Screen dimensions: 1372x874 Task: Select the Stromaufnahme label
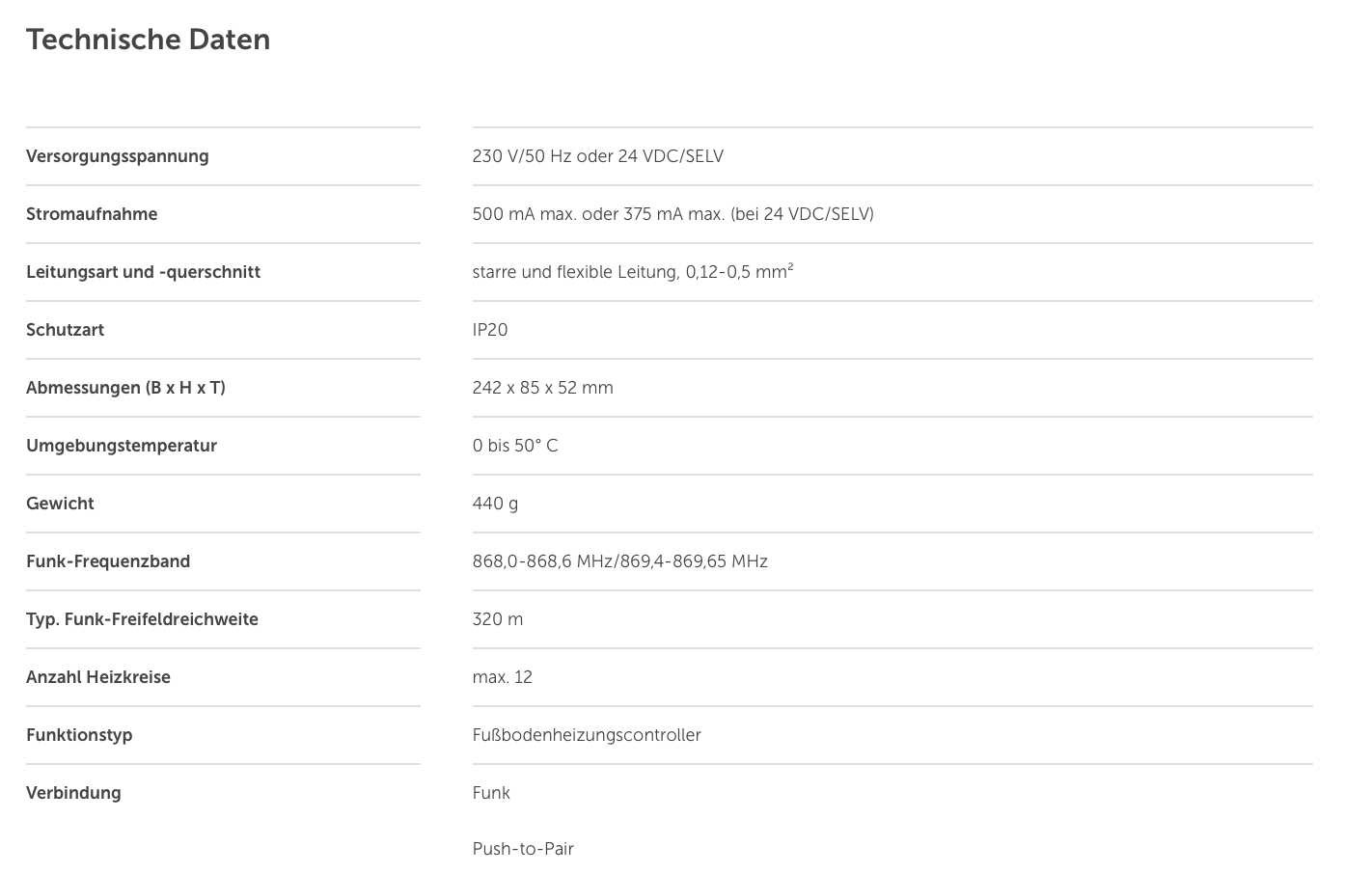coord(92,214)
